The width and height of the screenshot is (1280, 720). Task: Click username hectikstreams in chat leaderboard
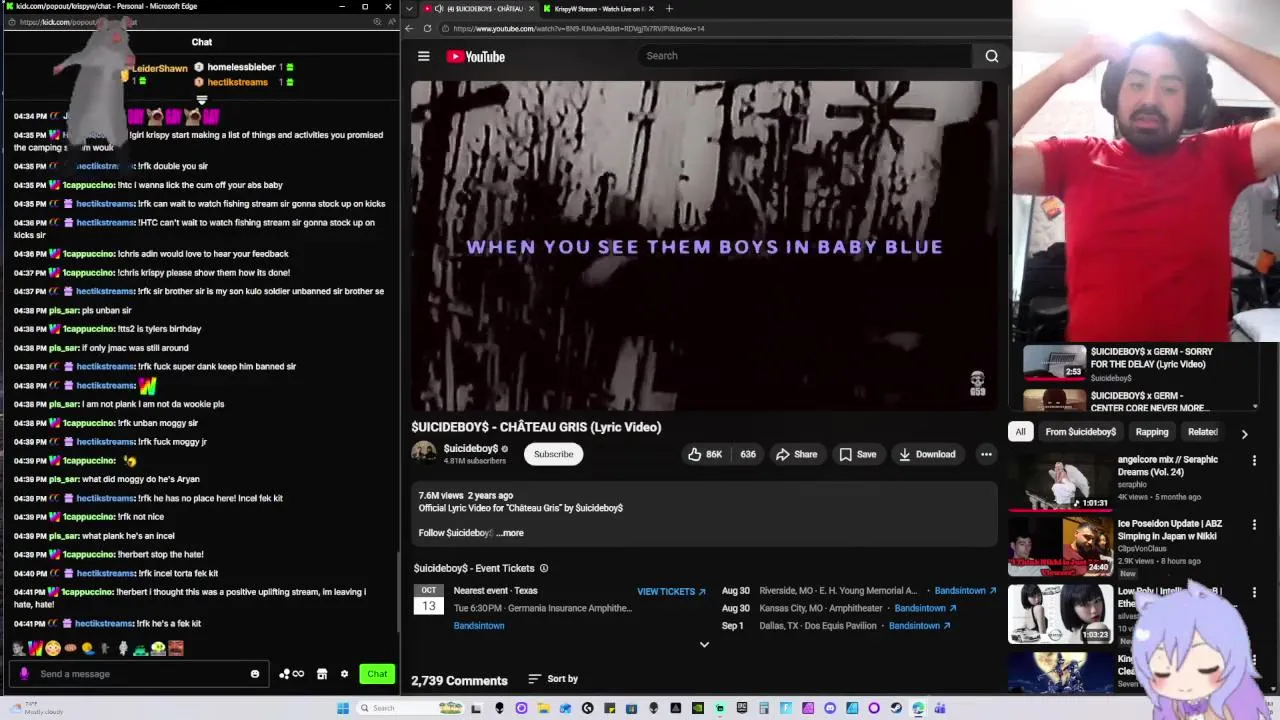237,82
